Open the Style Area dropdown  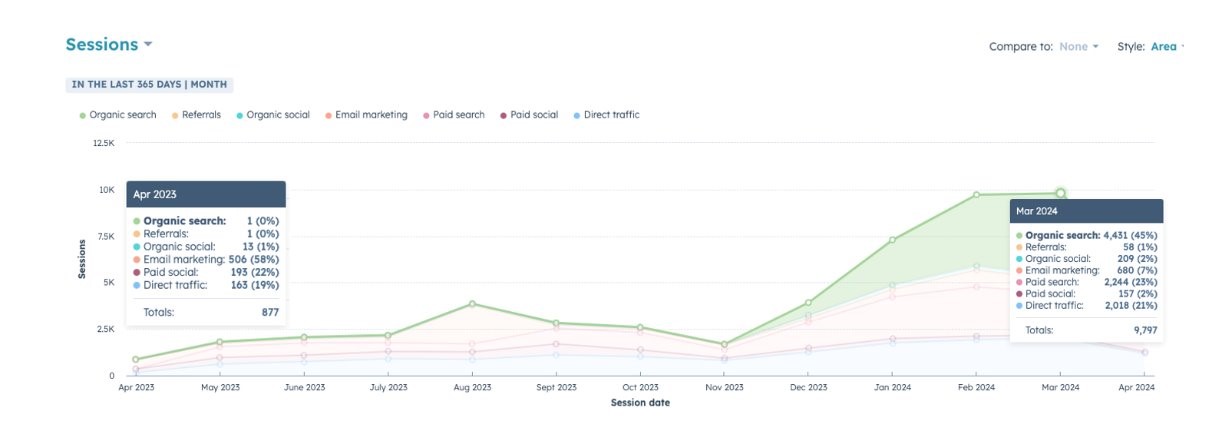1165,47
